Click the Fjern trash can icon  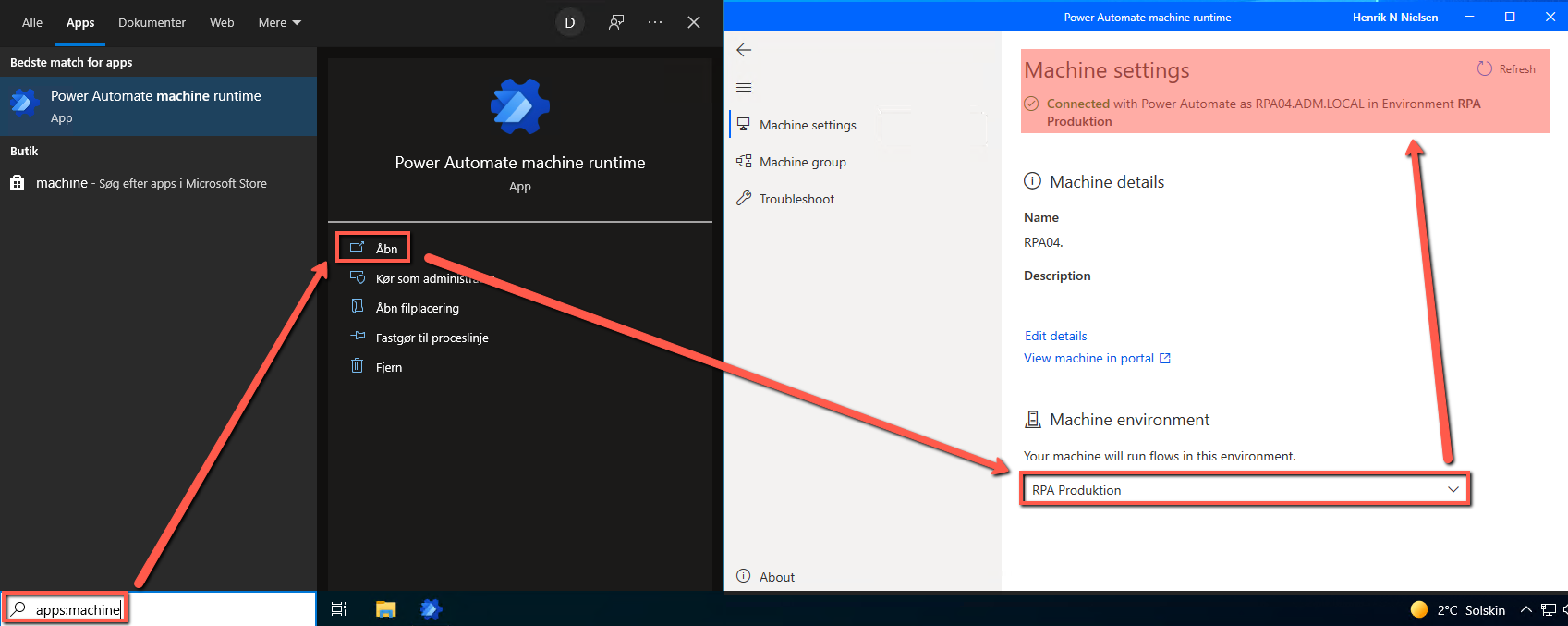pos(358,366)
